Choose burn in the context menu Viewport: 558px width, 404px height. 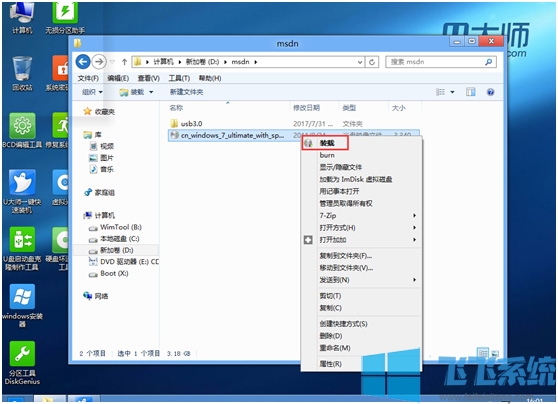361,156
